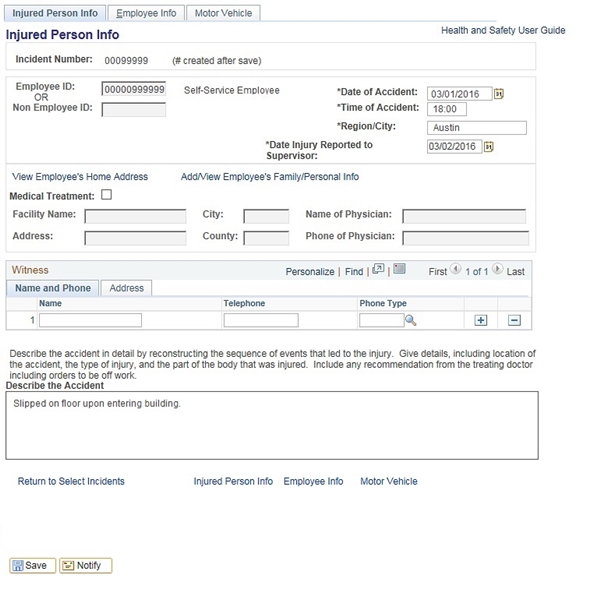This screenshot has height=599, width=600.
Task: Show next witness row arrow
Action: click(x=498, y=271)
